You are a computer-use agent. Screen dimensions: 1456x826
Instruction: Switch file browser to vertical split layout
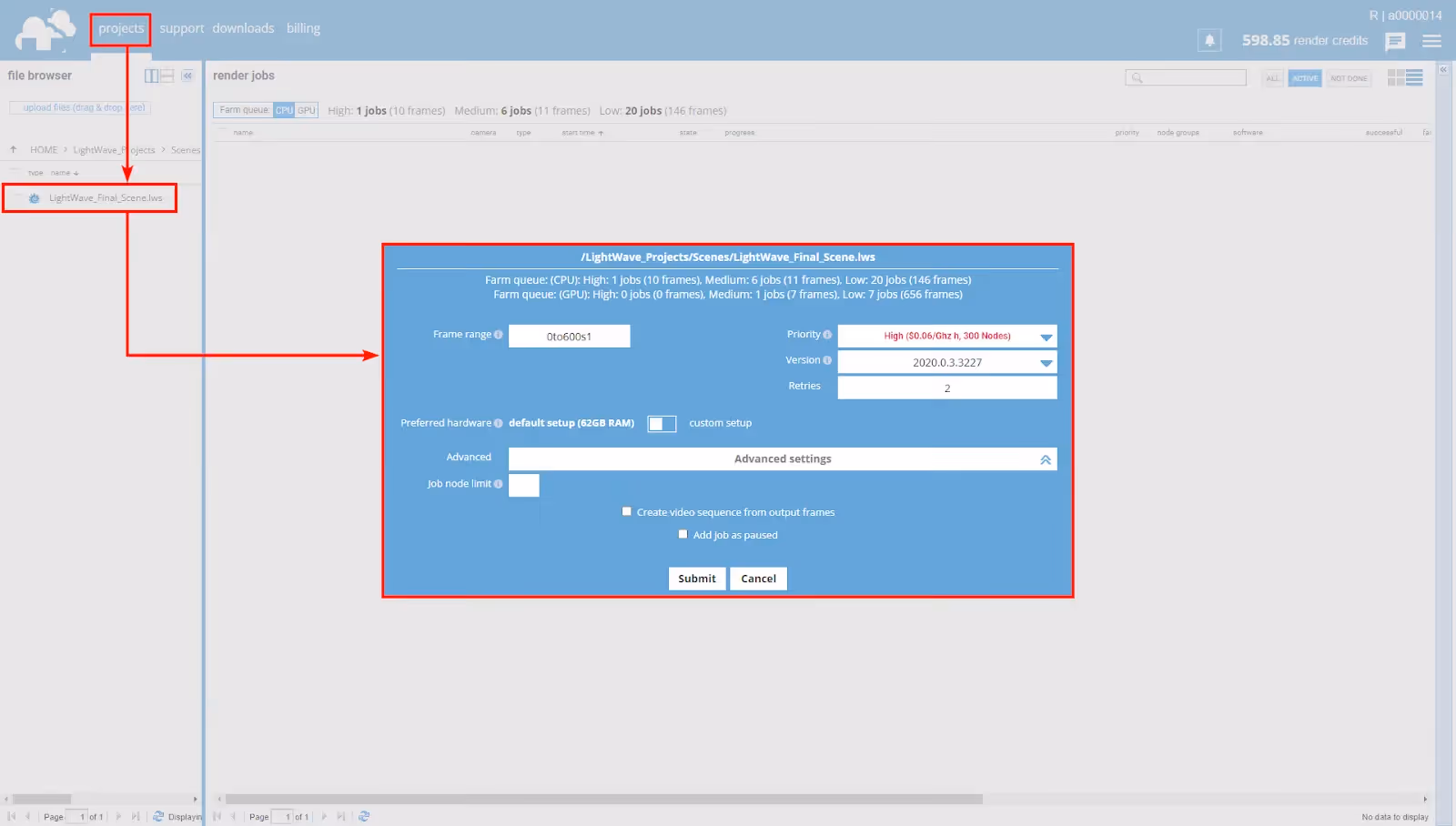click(x=152, y=76)
